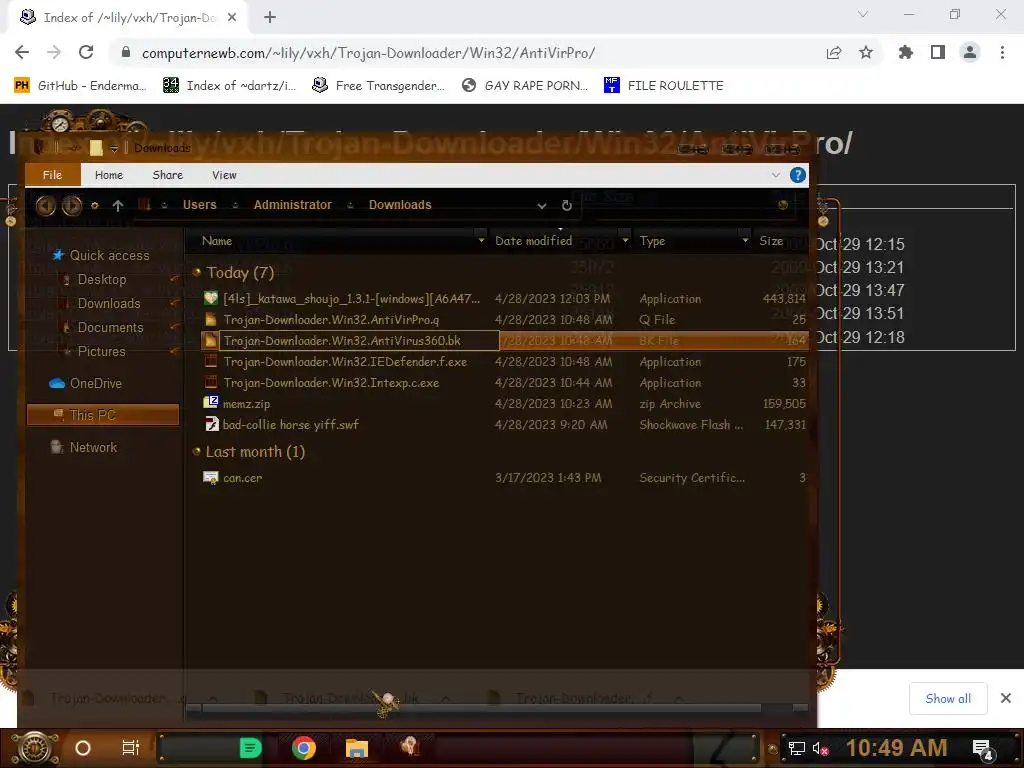
Task: Select the .swf Shockwave Flash file icon
Action: pos(211,424)
